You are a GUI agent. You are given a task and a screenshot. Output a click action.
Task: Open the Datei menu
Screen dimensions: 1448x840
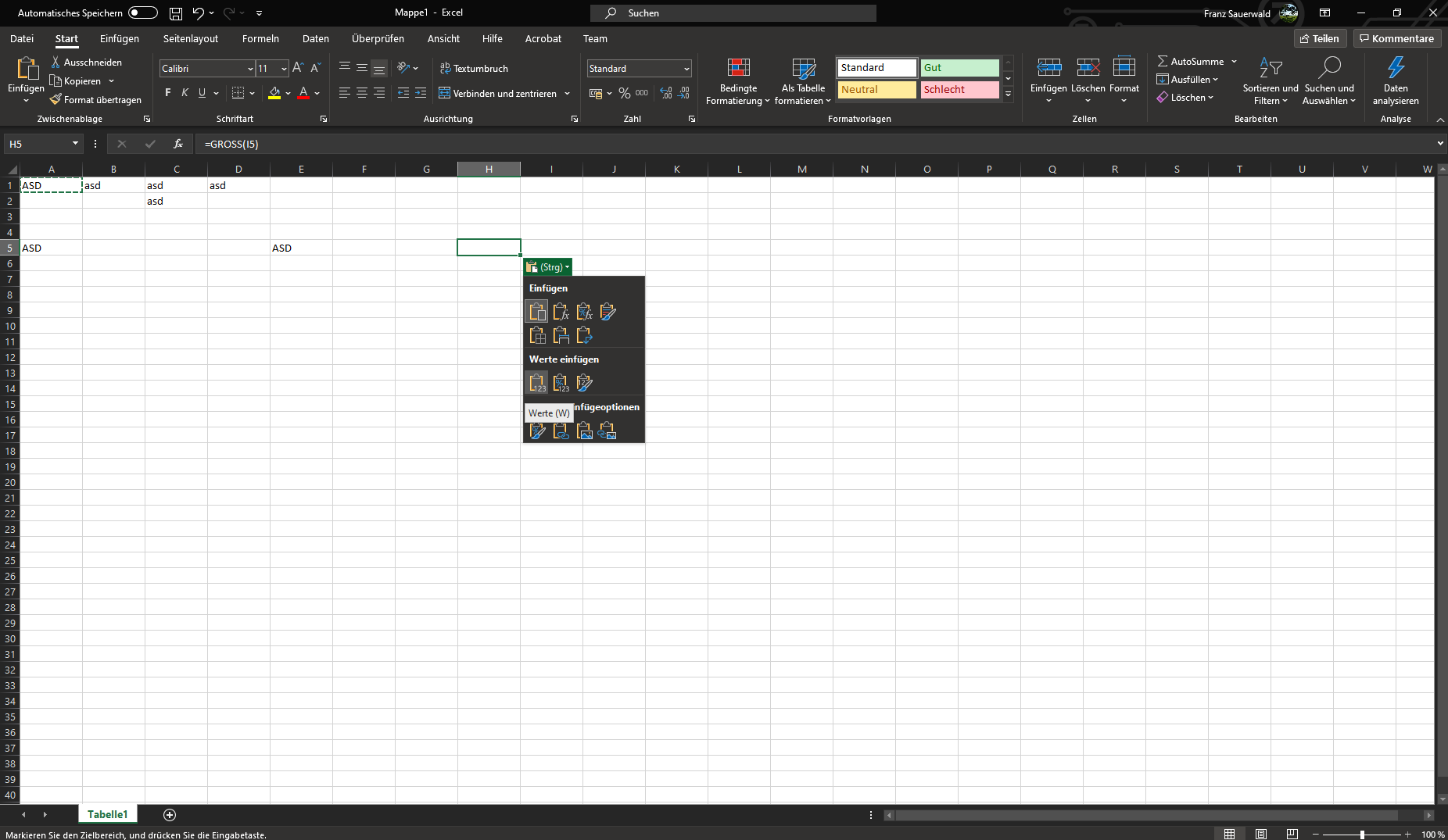(22, 38)
